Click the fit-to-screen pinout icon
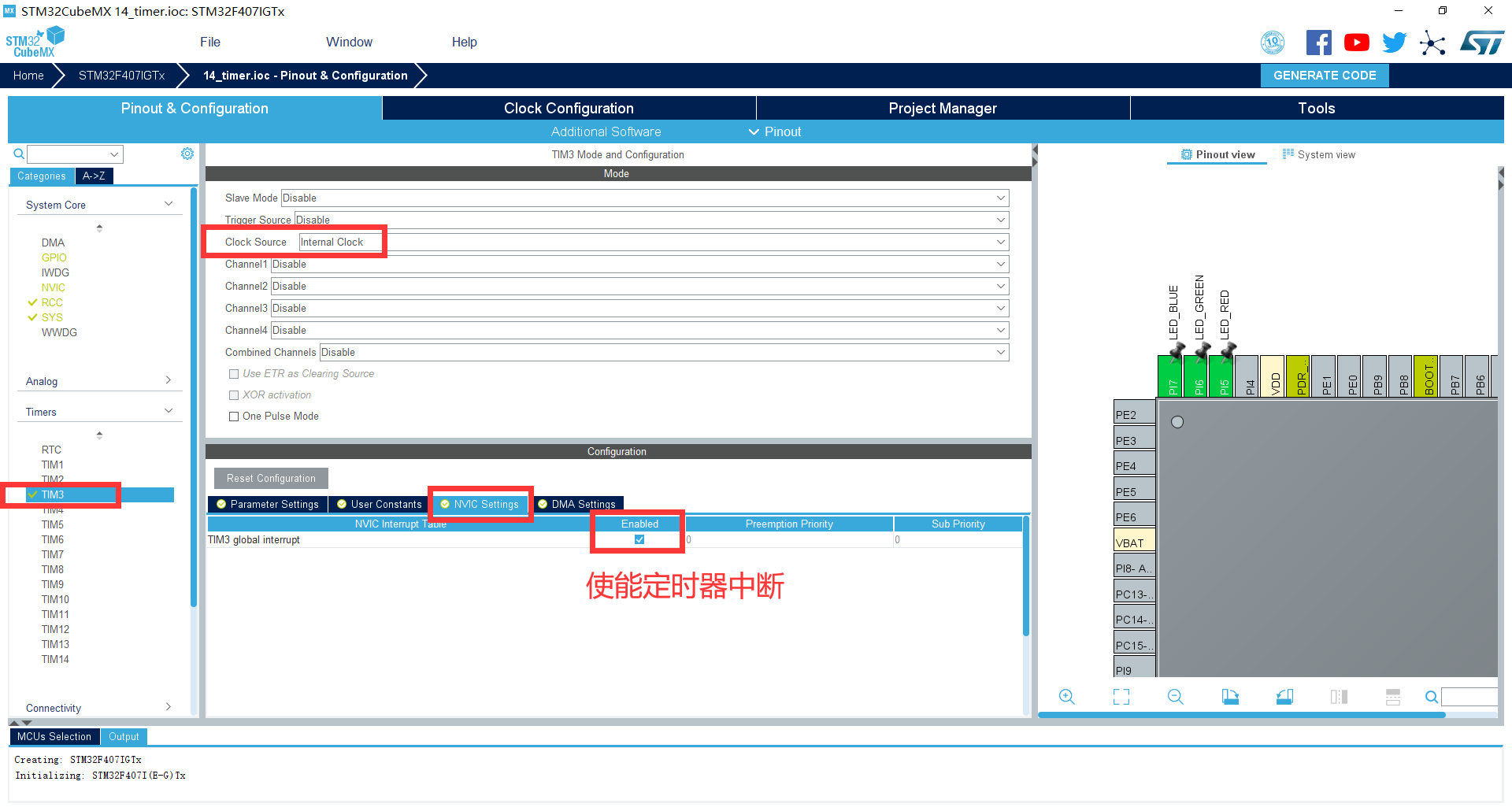 (1121, 697)
